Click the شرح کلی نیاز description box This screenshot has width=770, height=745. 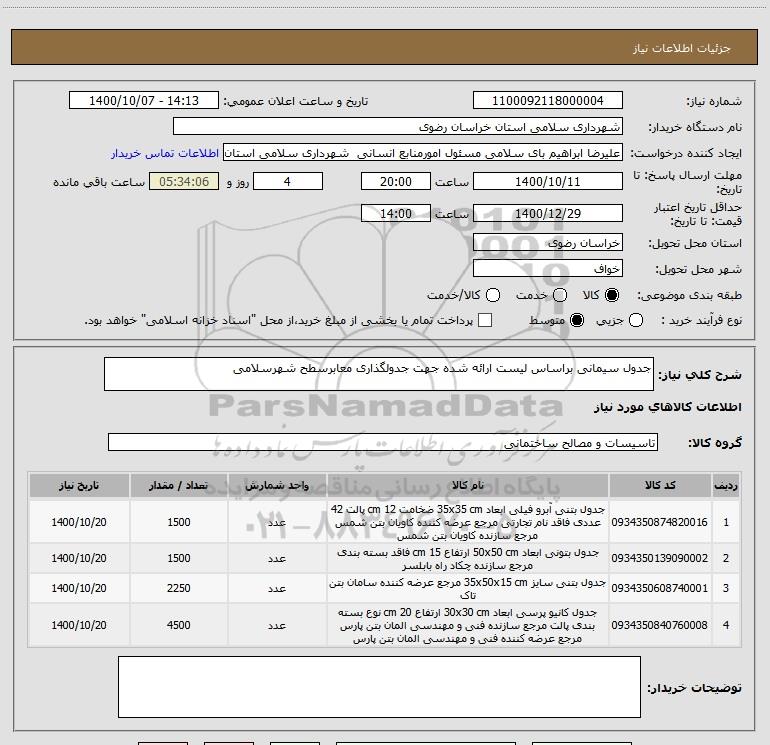click(379, 374)
